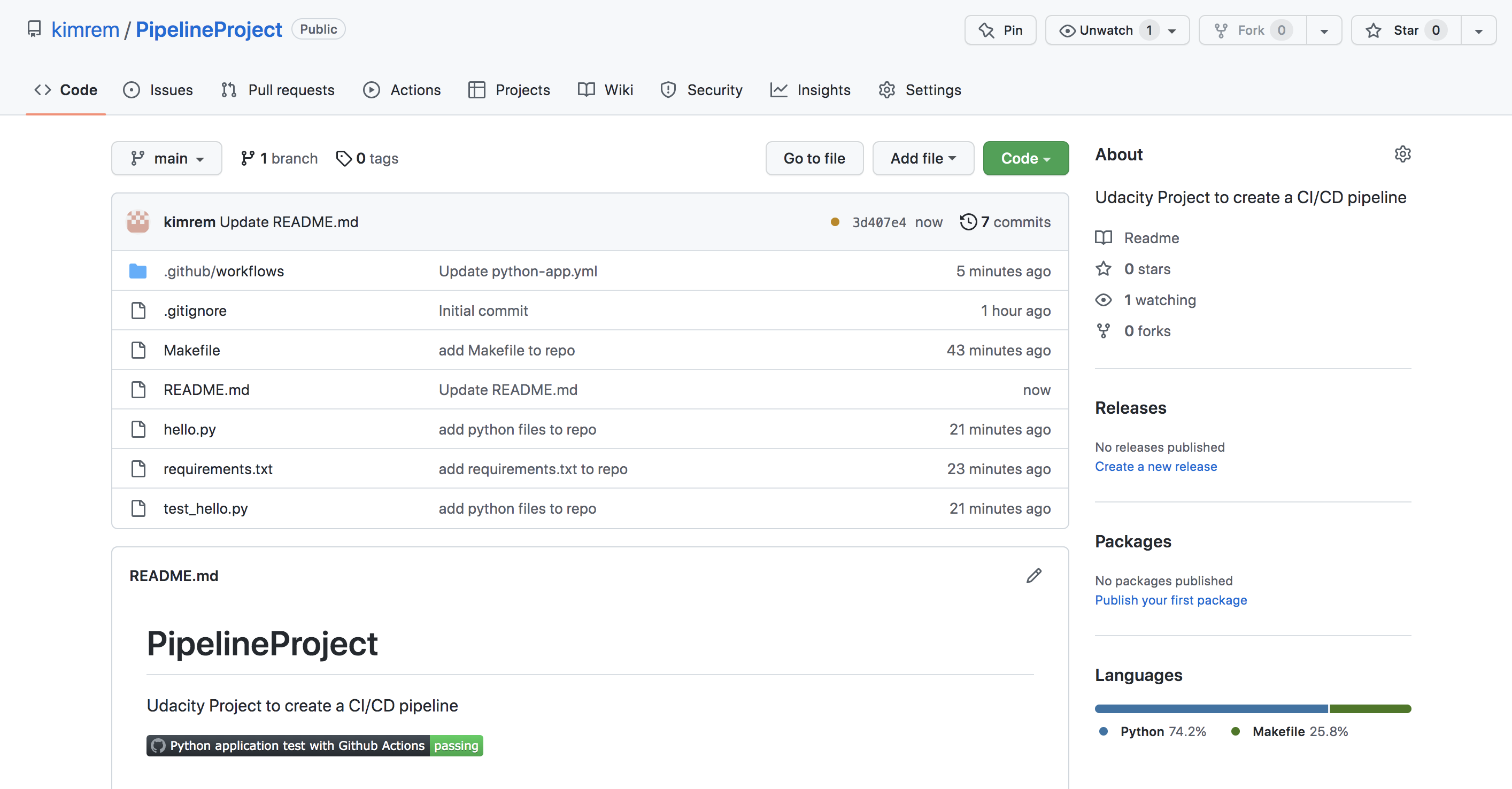The width and height of the screenshot is (1512, 789).
Task: Click the 0 stars link
Action: click(x=1133, y=269)
